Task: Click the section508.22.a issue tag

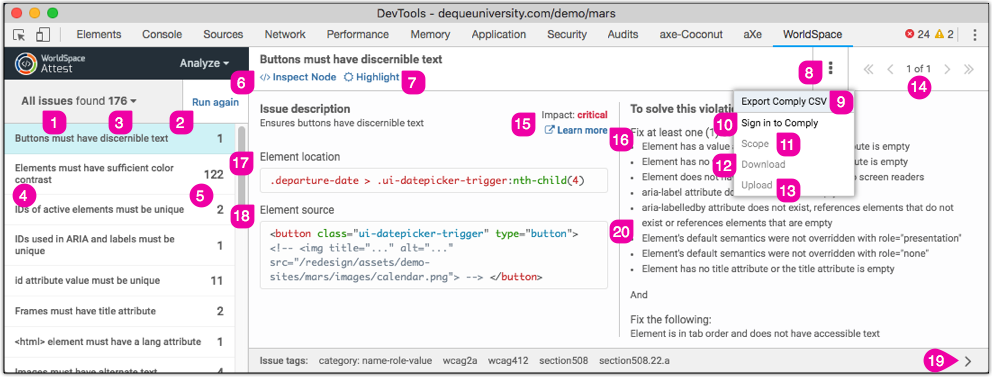Action: [635, 361]
